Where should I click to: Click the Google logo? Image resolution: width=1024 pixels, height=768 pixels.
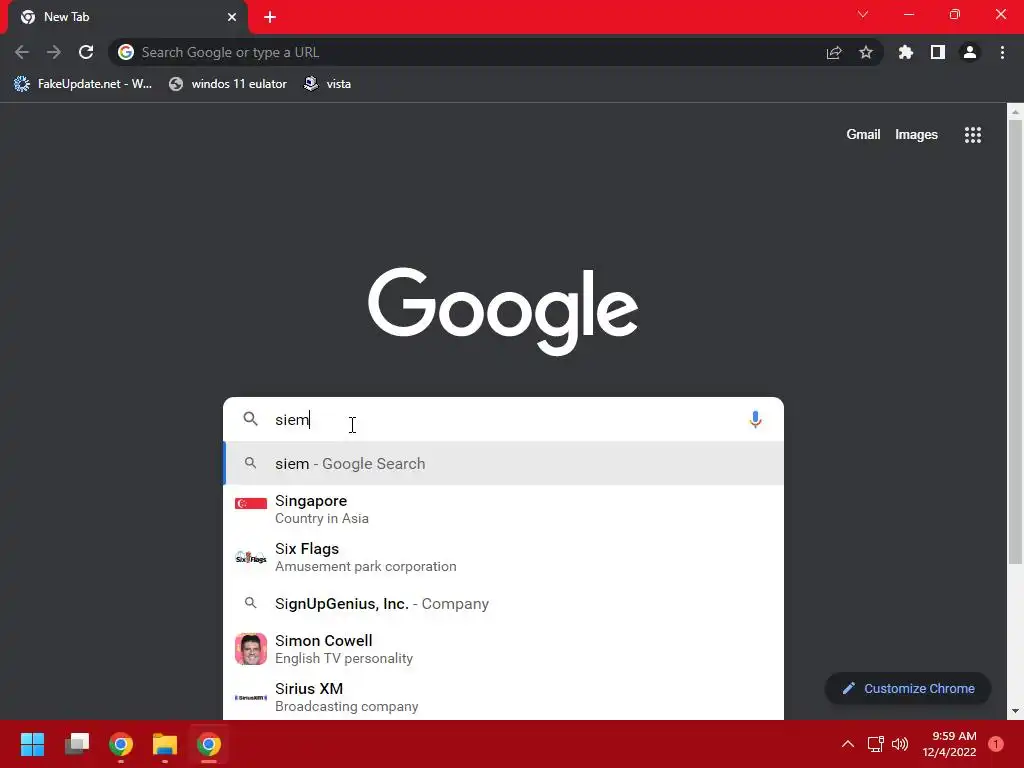point(503,310)
